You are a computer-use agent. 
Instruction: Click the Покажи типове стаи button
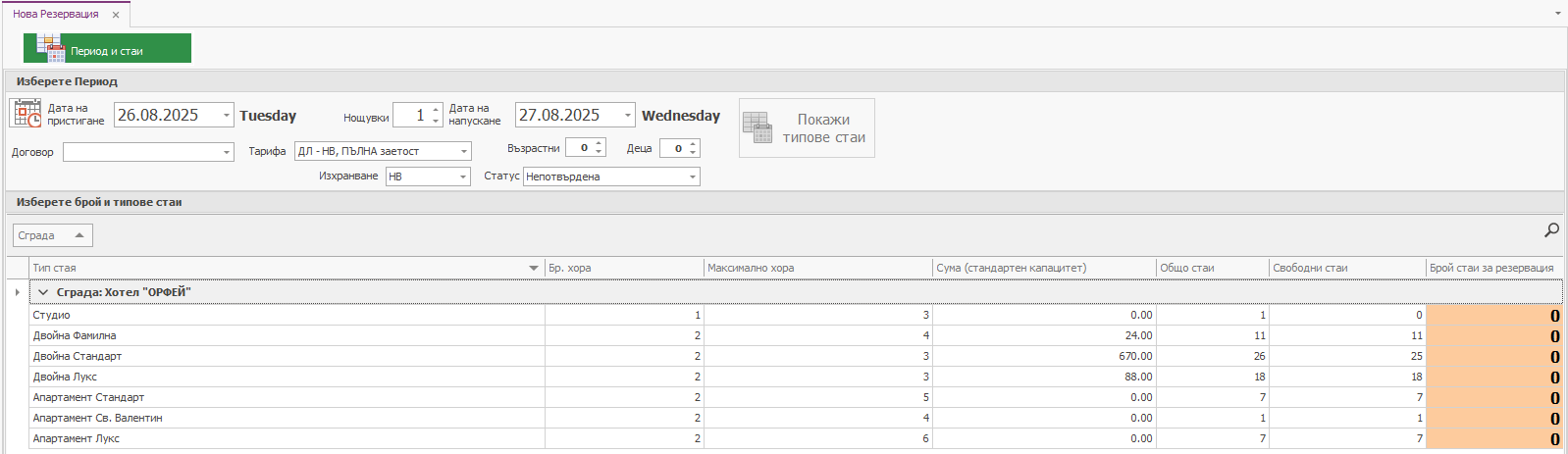[x=807, y=128]
